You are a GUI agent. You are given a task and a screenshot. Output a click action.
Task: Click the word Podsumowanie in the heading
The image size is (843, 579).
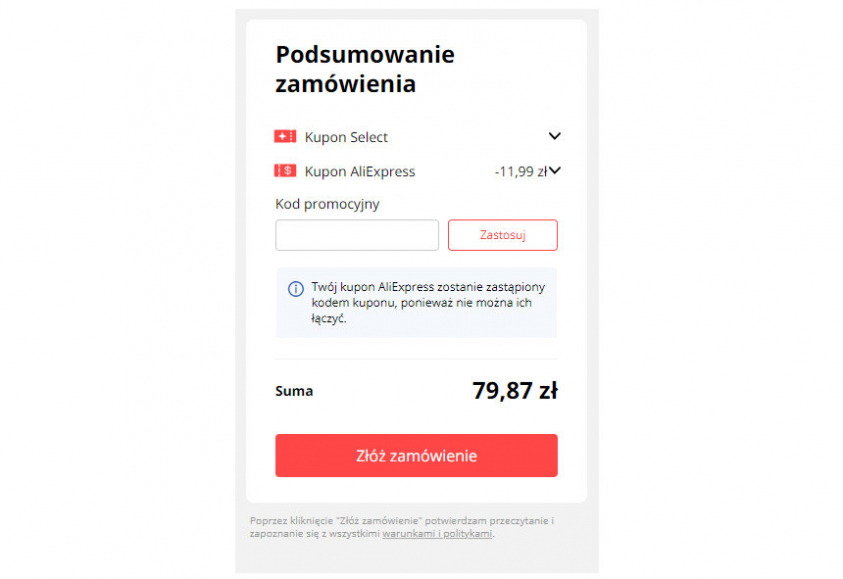click(x=365, y=54)
